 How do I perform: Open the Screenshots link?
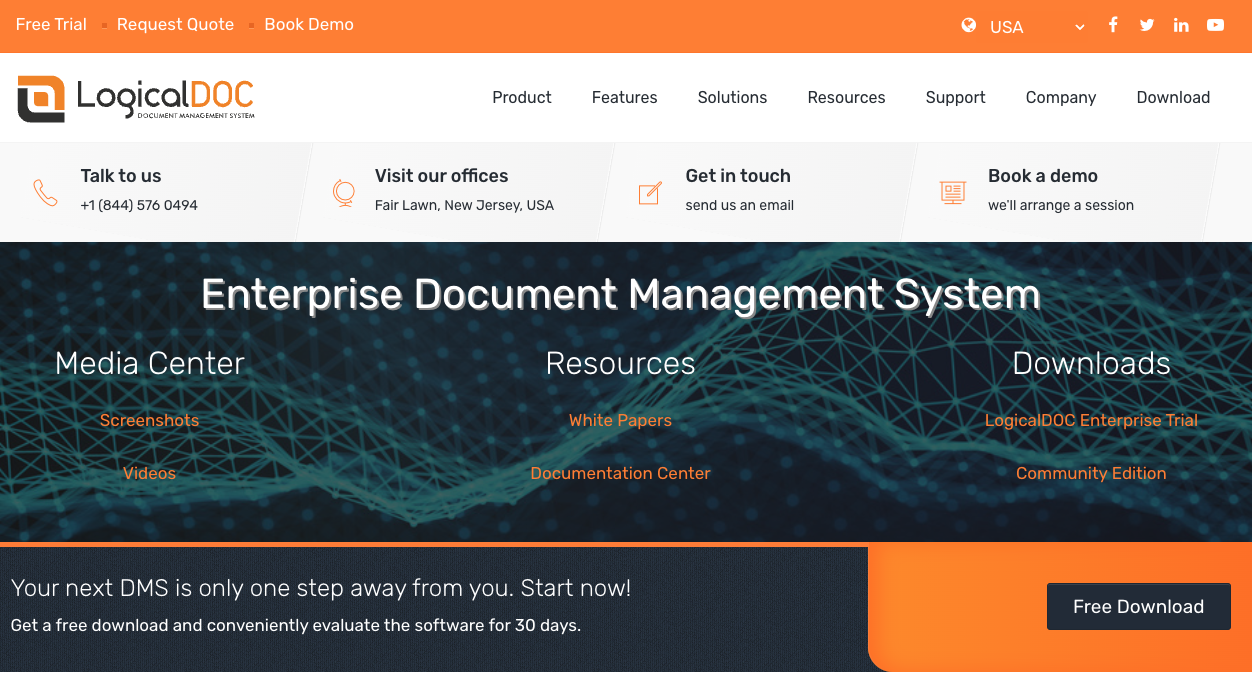pos(150,420)
